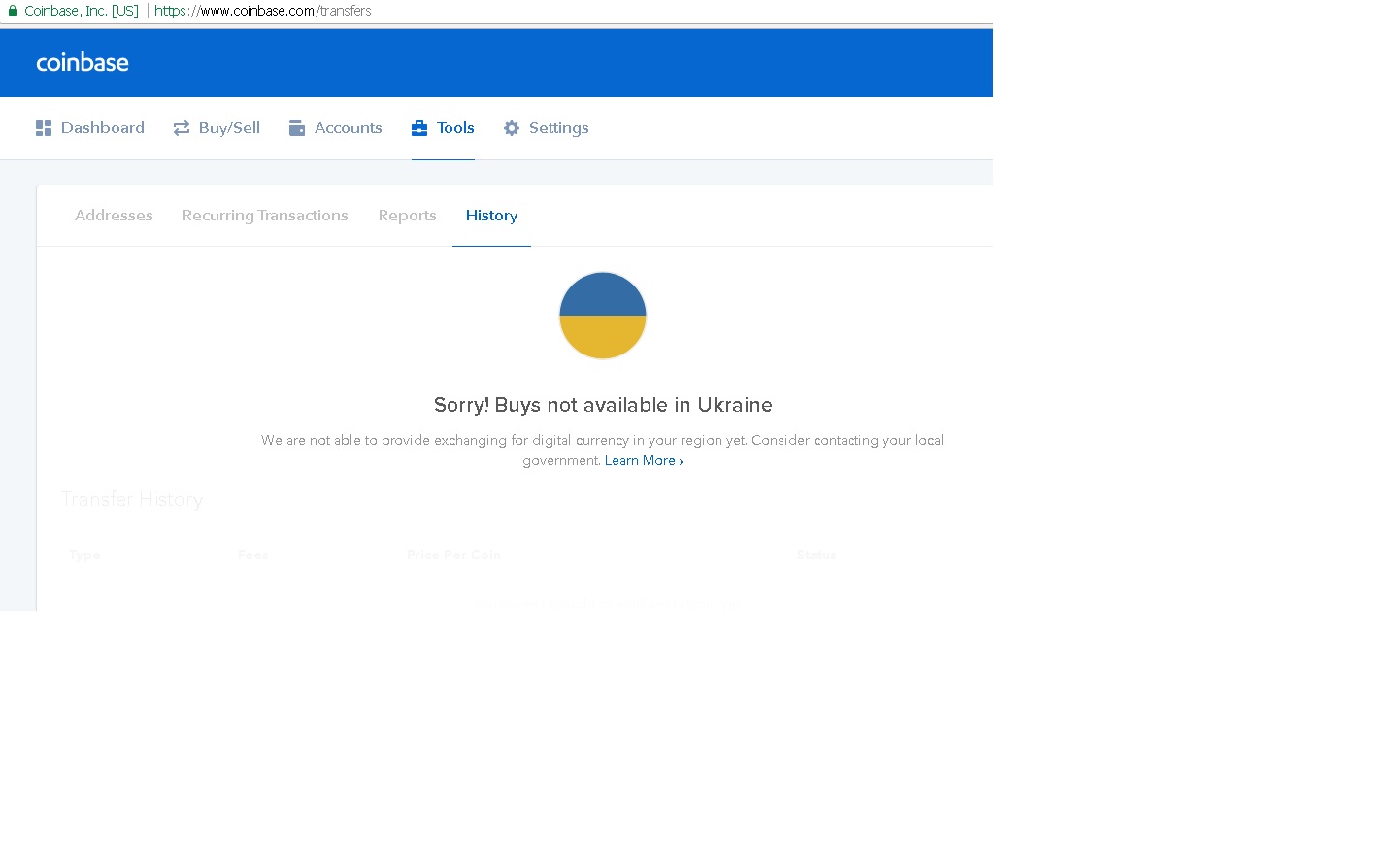Select the Reports tab
The width and height of the screenshot is (1400, 842).
click(408, 216)
